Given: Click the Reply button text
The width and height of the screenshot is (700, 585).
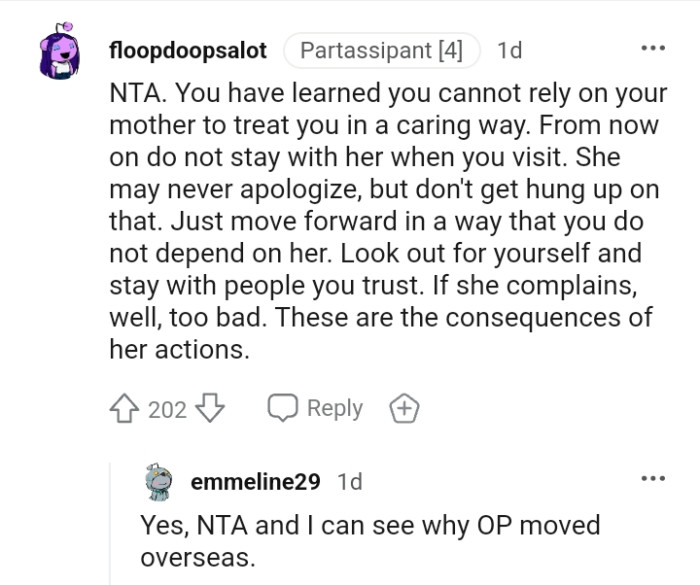Looking at the screenshot, I should pyautogui.click(x=334, y=408).
